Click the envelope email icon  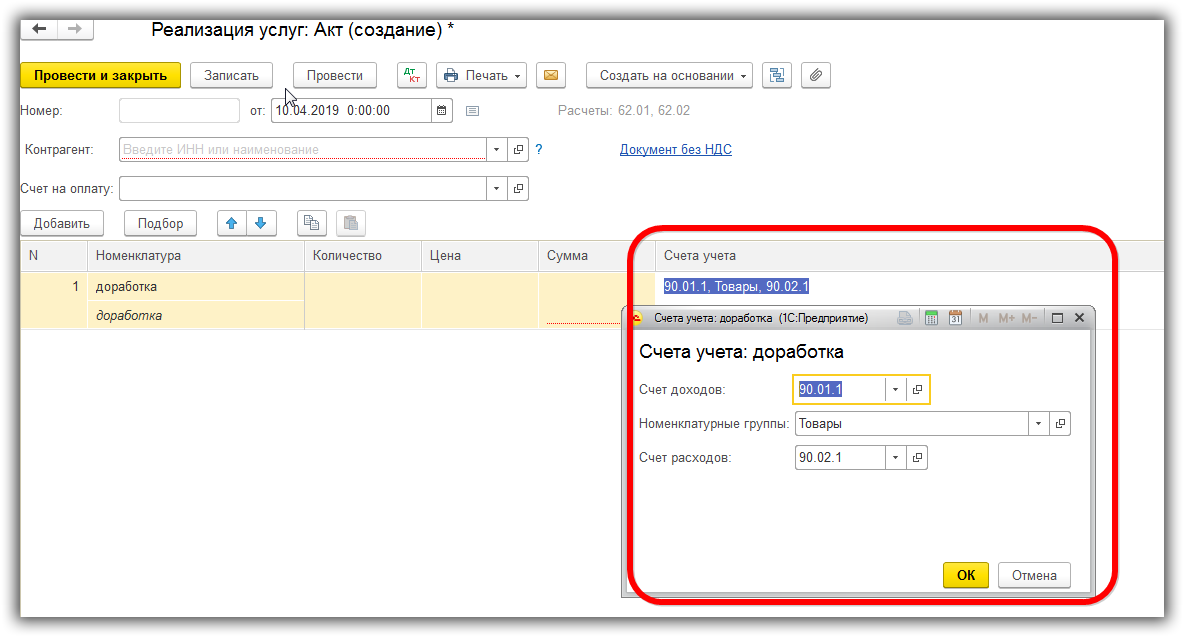click(x=550, y=75)
